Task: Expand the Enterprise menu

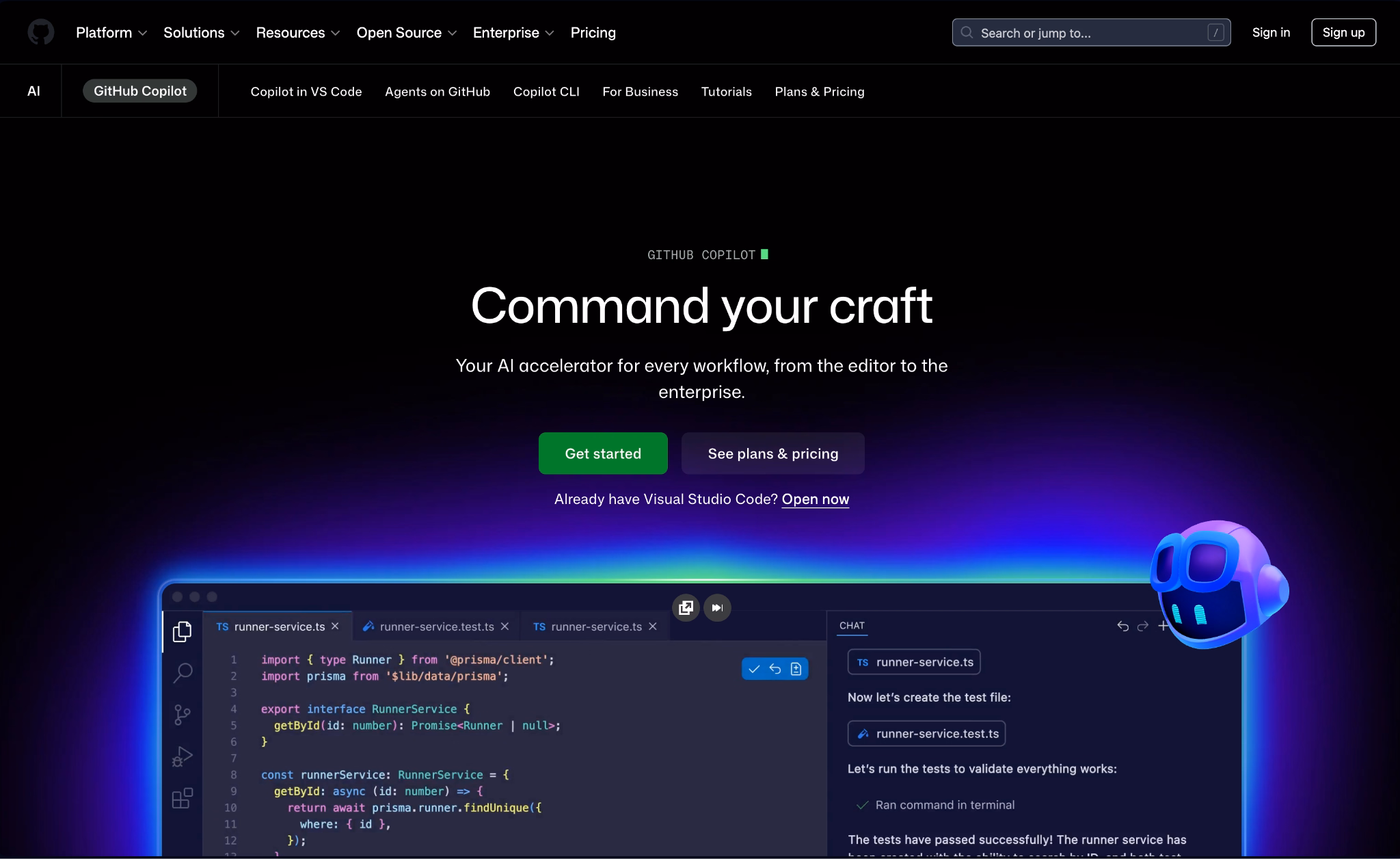Action: point(513,33)
